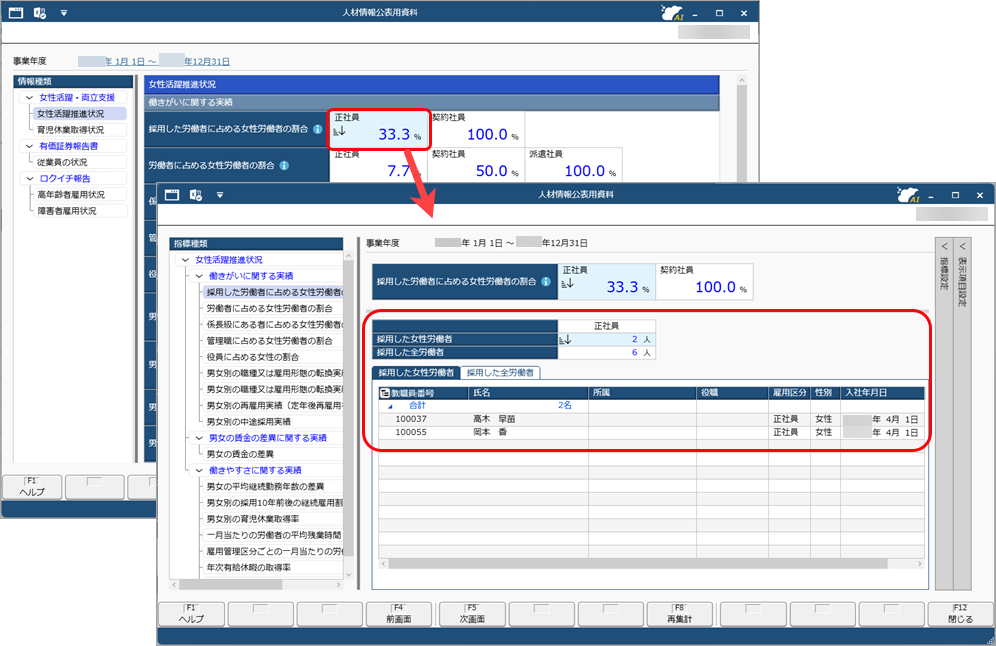Expand the 指標設定 side panel

point(944,413)
